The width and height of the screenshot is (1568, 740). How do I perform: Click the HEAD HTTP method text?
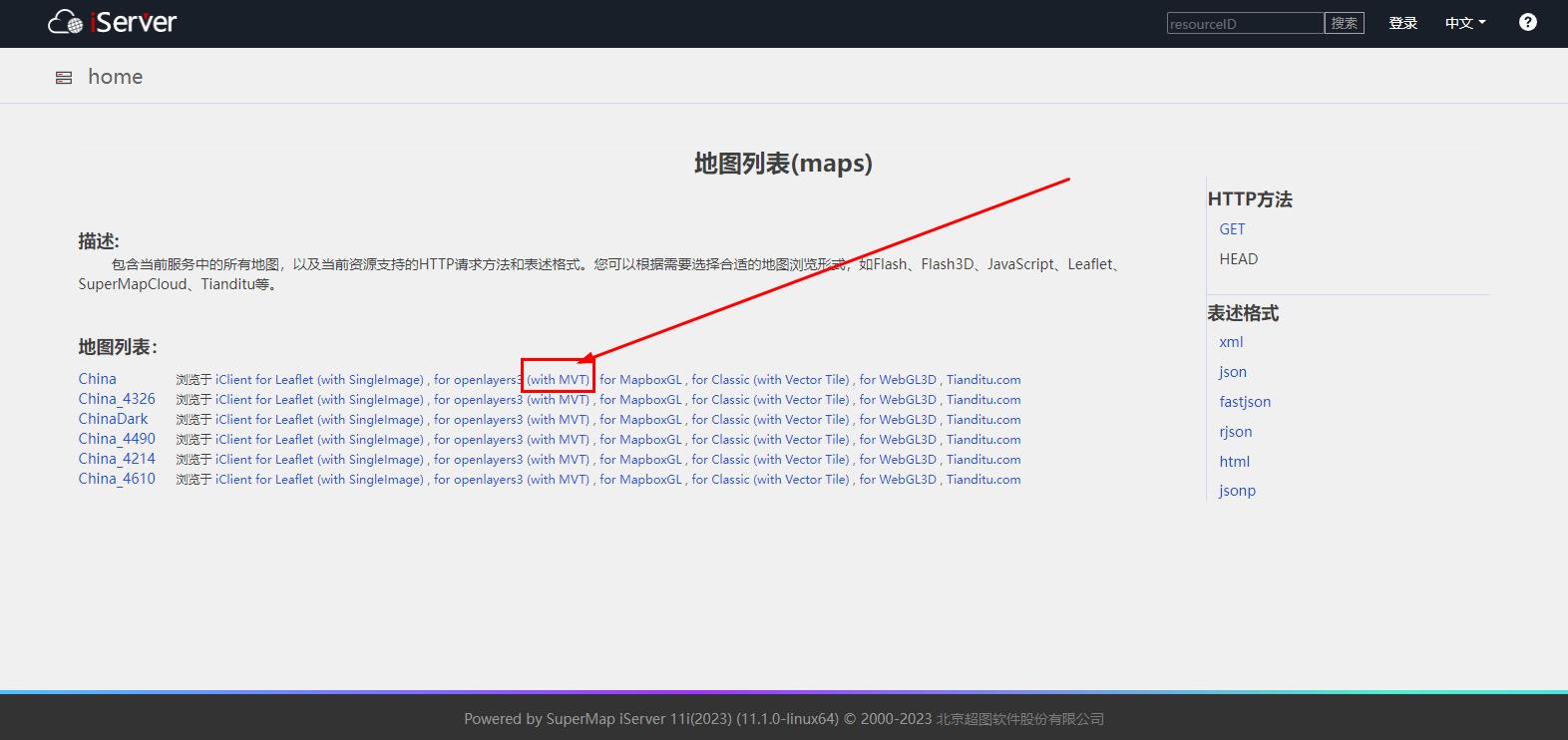click(x=1238, y=259)
